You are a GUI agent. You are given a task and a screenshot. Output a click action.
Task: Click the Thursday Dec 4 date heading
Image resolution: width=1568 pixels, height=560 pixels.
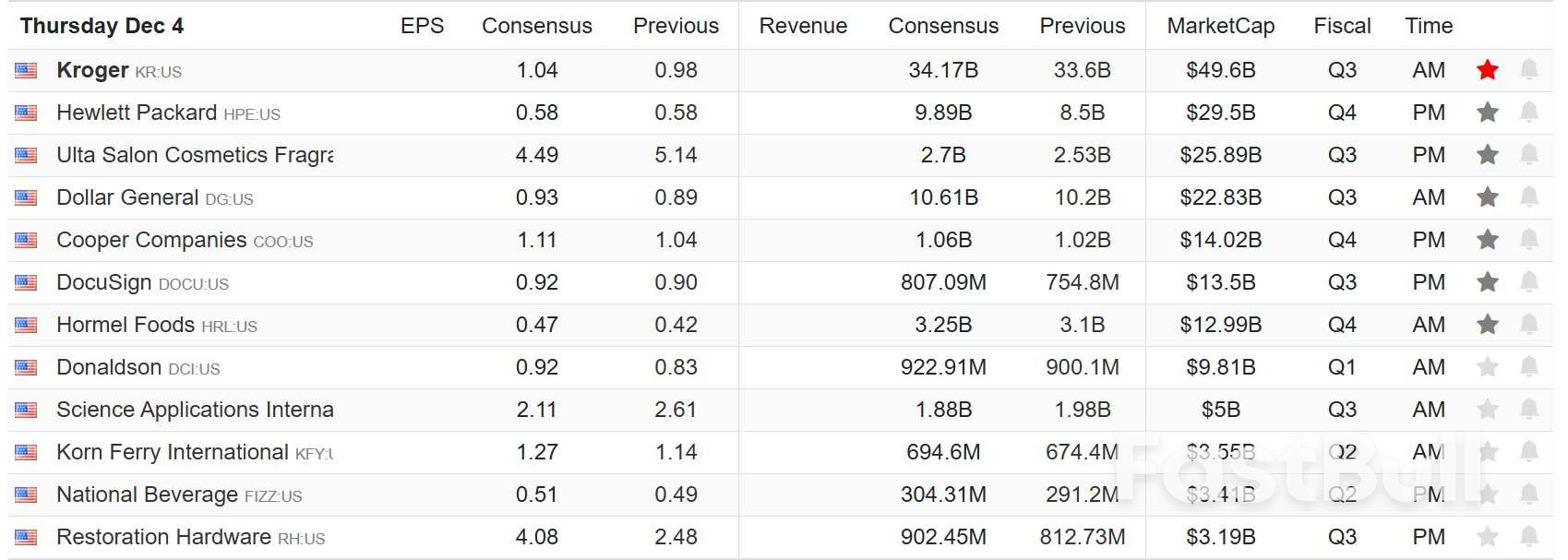102,26
